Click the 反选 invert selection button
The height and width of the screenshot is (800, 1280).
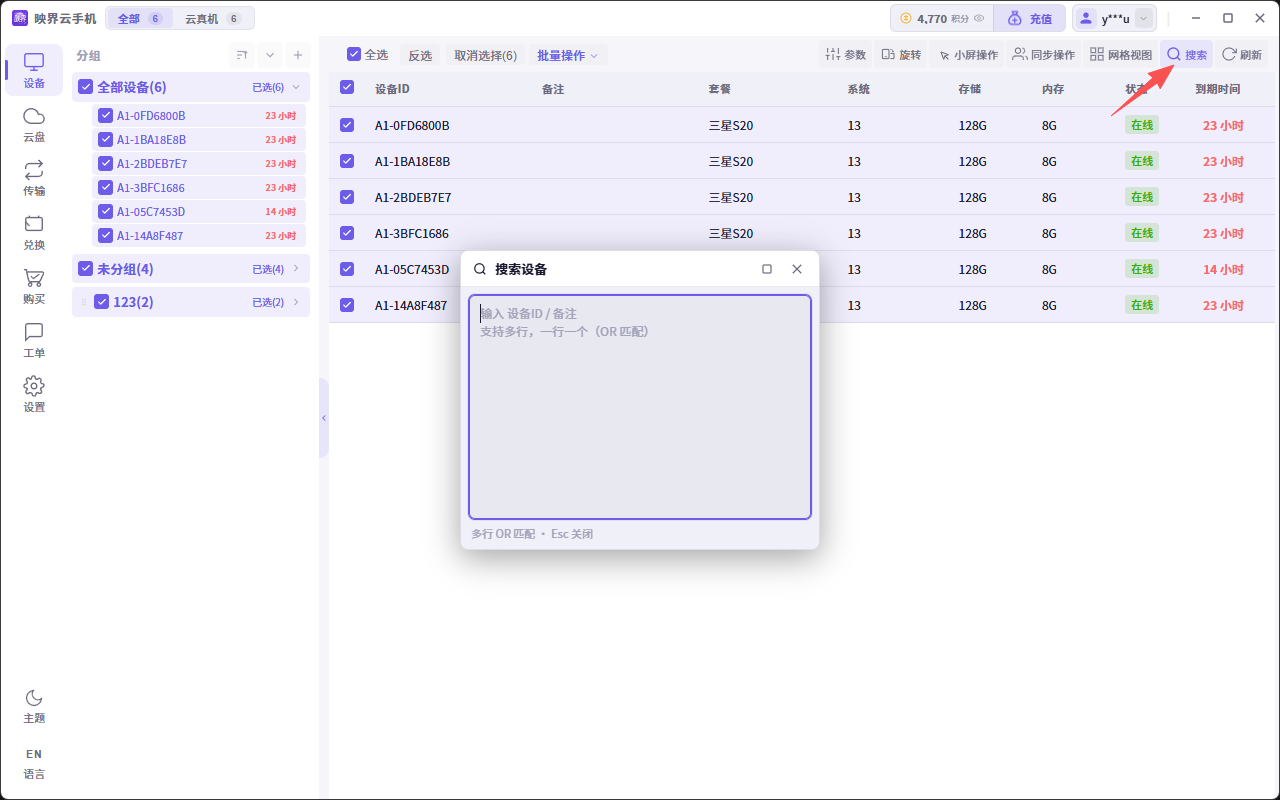tap(420, 55)
